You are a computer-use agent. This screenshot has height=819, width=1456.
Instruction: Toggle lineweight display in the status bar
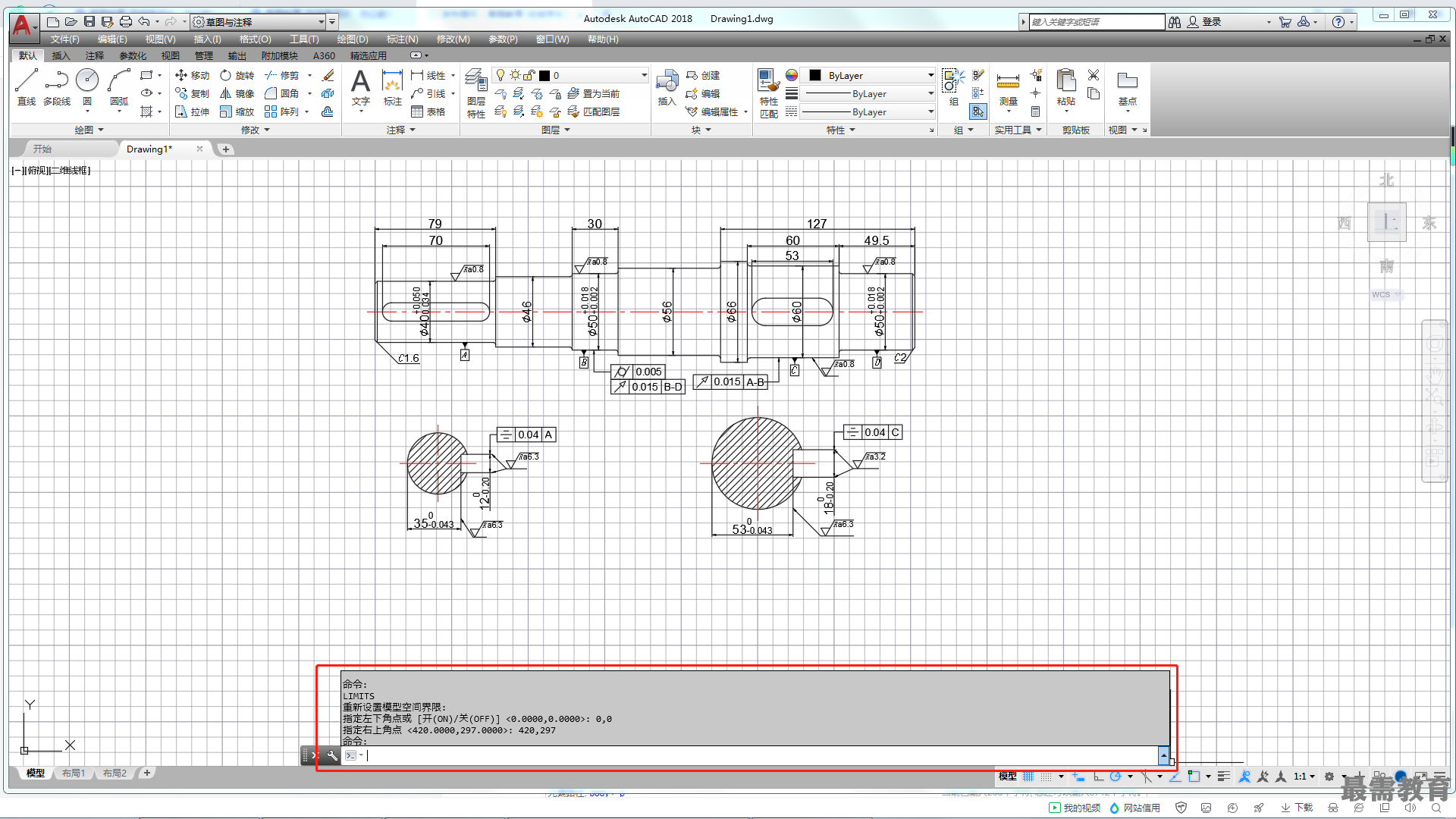[x=1224, y=777]
